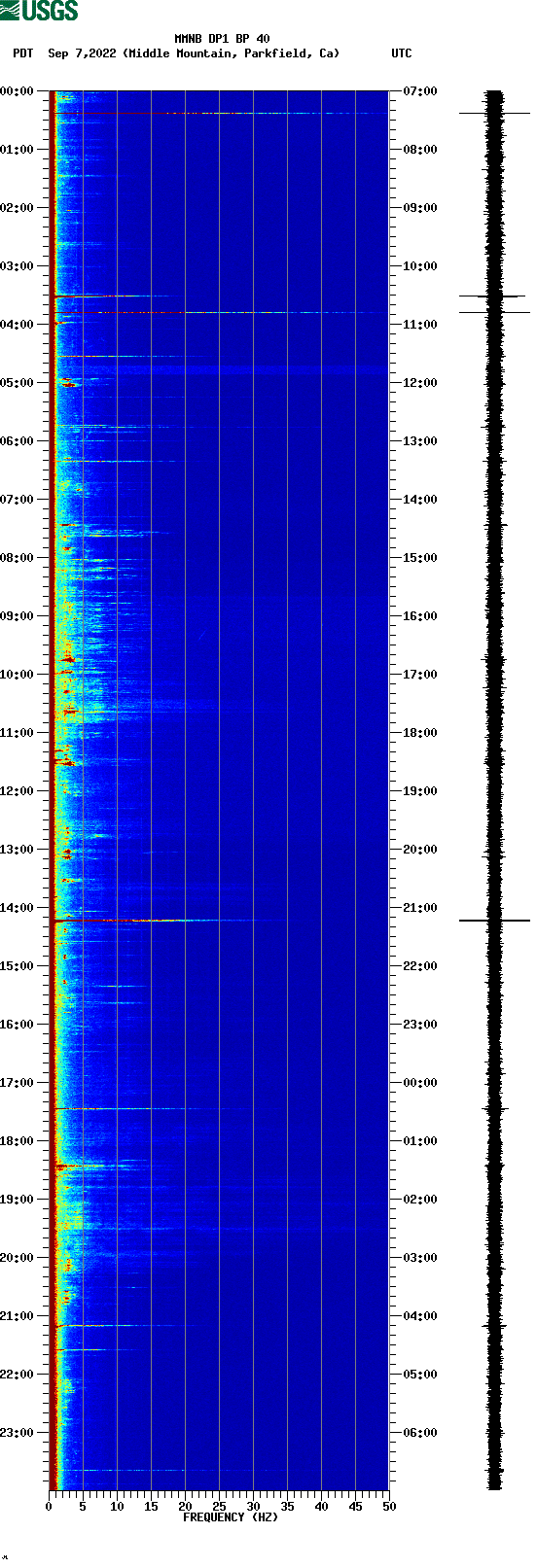Click the '5' tick label on the frequency axis
537x1568 pixels.
pyautogui.click(x=83, y=1507)
